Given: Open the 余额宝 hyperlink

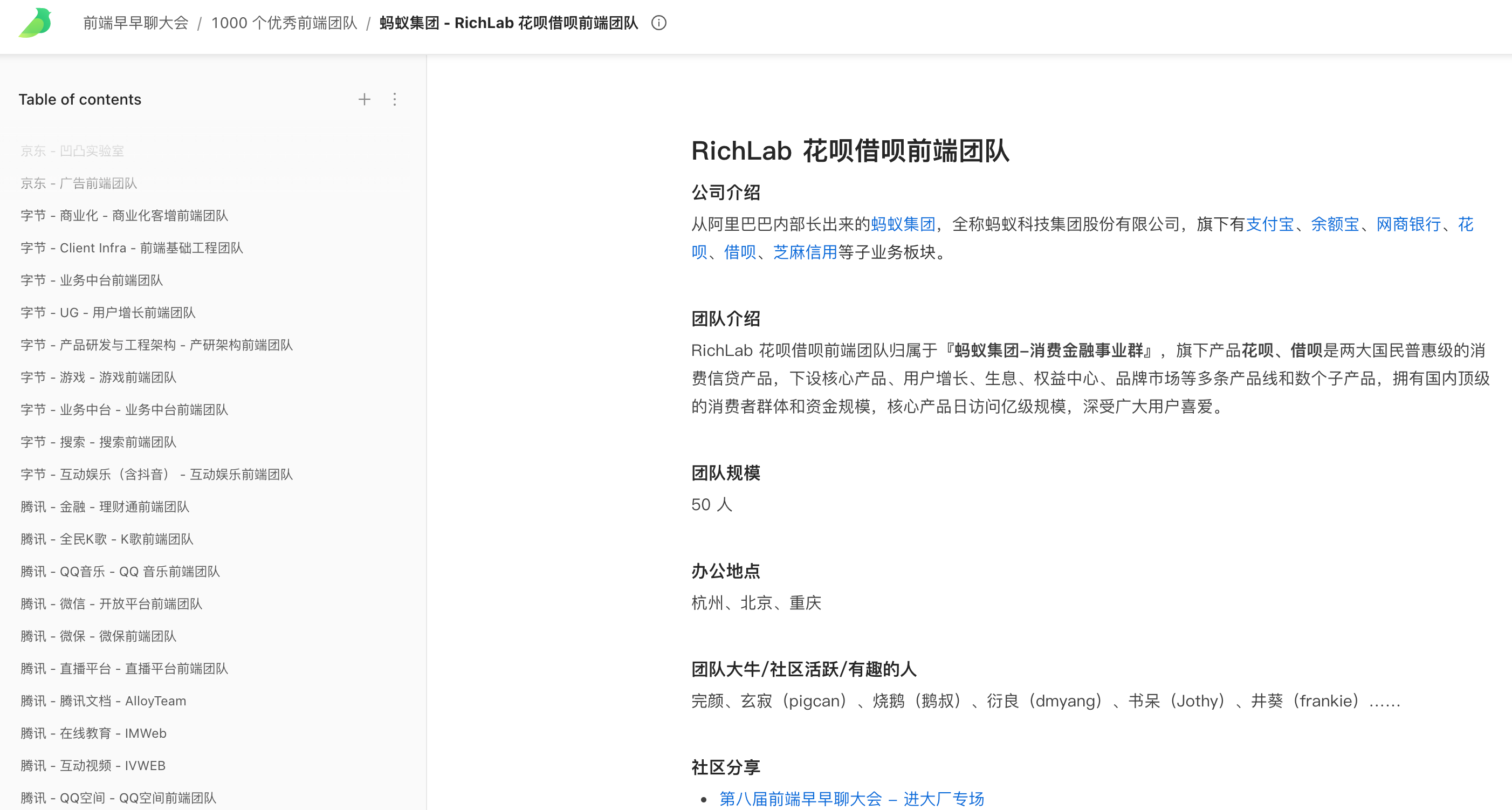Looking at the screenshot, I should tap(1335, 224).
